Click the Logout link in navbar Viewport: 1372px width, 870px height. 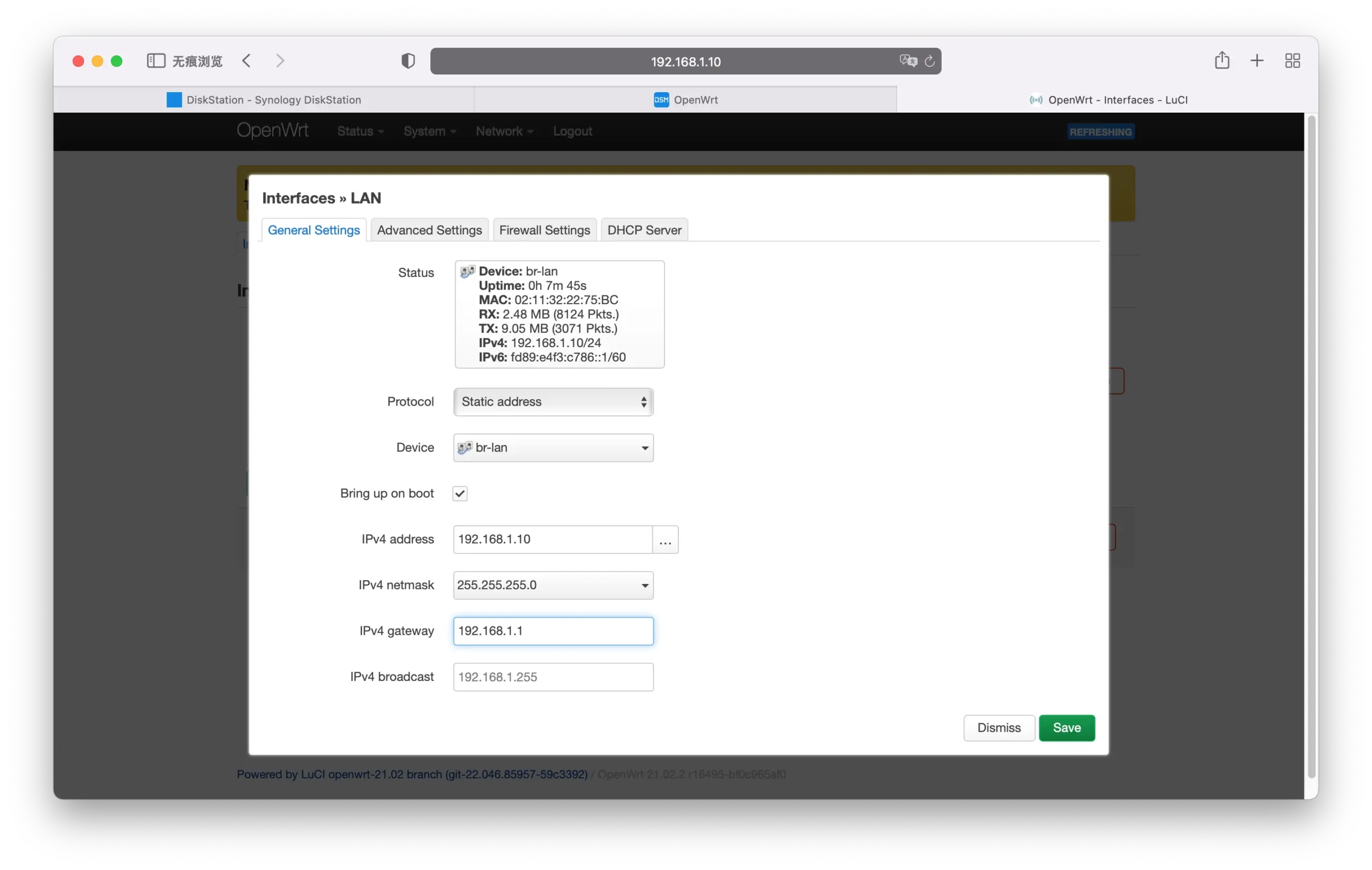tap(572, 132)
